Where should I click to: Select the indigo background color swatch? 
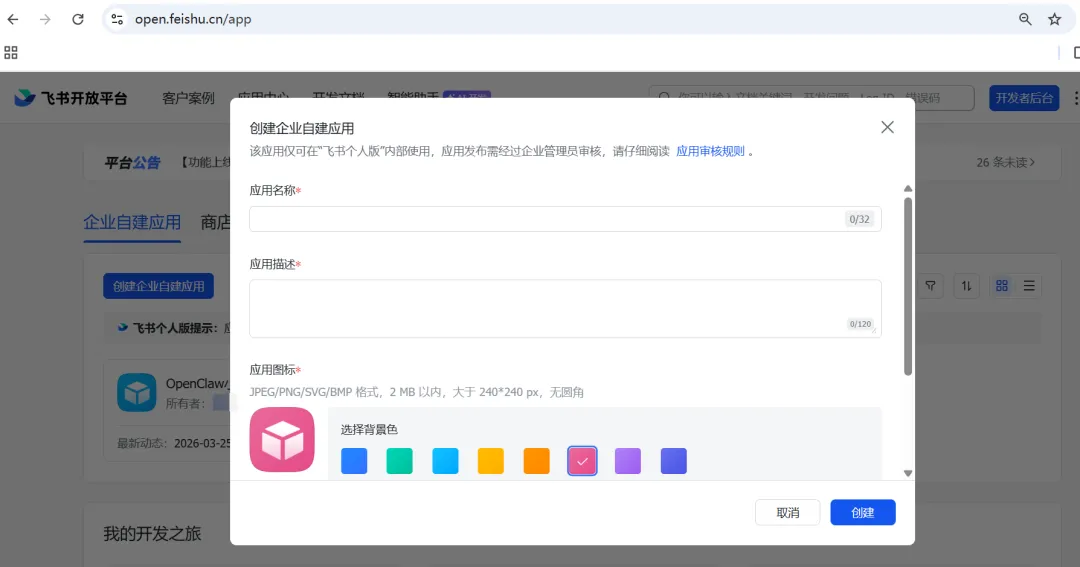pyautogui.click(x=674, y=461)
